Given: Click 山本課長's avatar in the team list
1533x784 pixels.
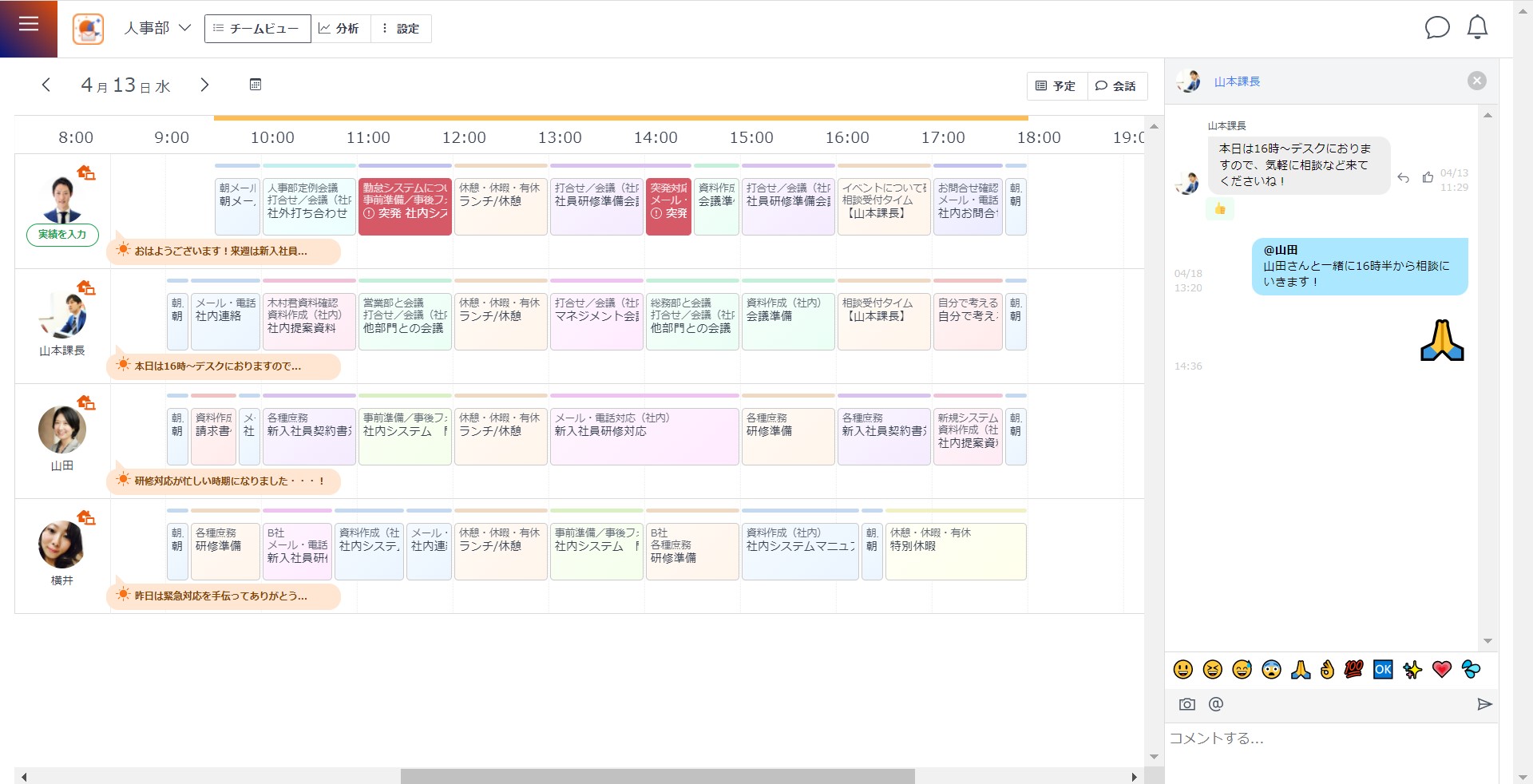Looking at the screenshot, I should 62,315.
